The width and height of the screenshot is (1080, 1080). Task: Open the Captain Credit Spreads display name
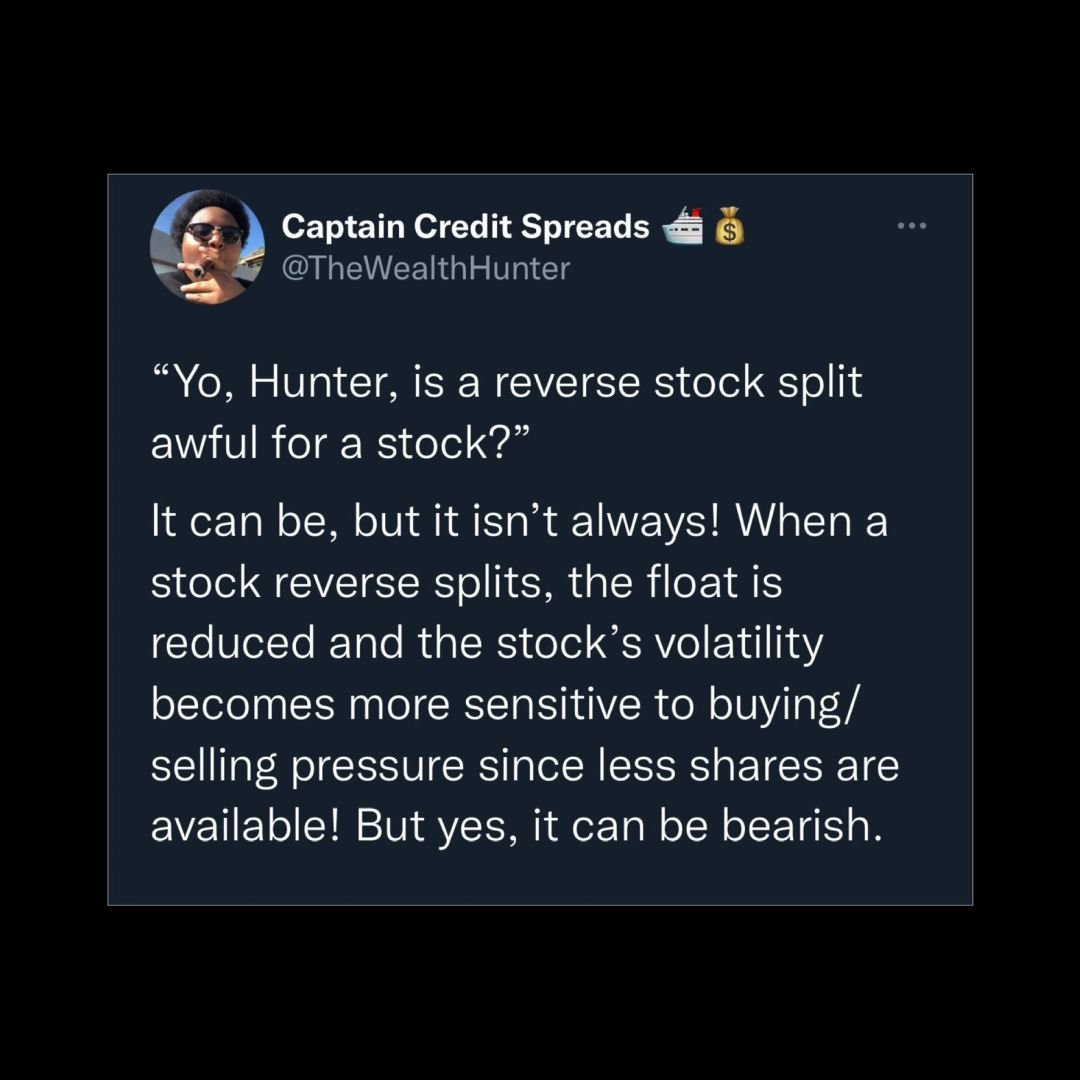pos(466,226)
